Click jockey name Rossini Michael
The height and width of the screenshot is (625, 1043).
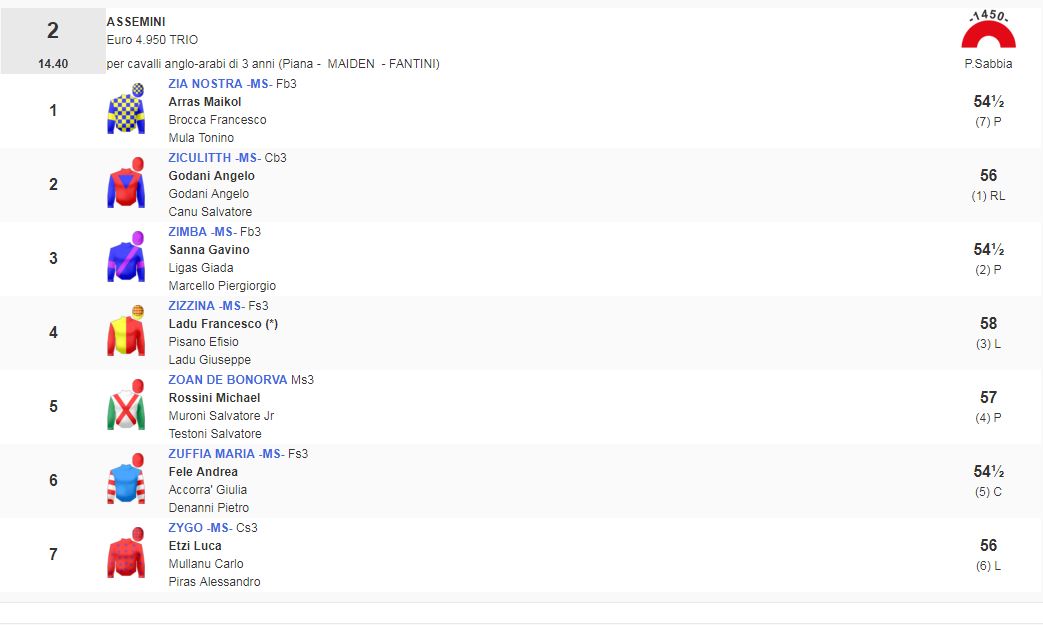(x=214, y=398)
